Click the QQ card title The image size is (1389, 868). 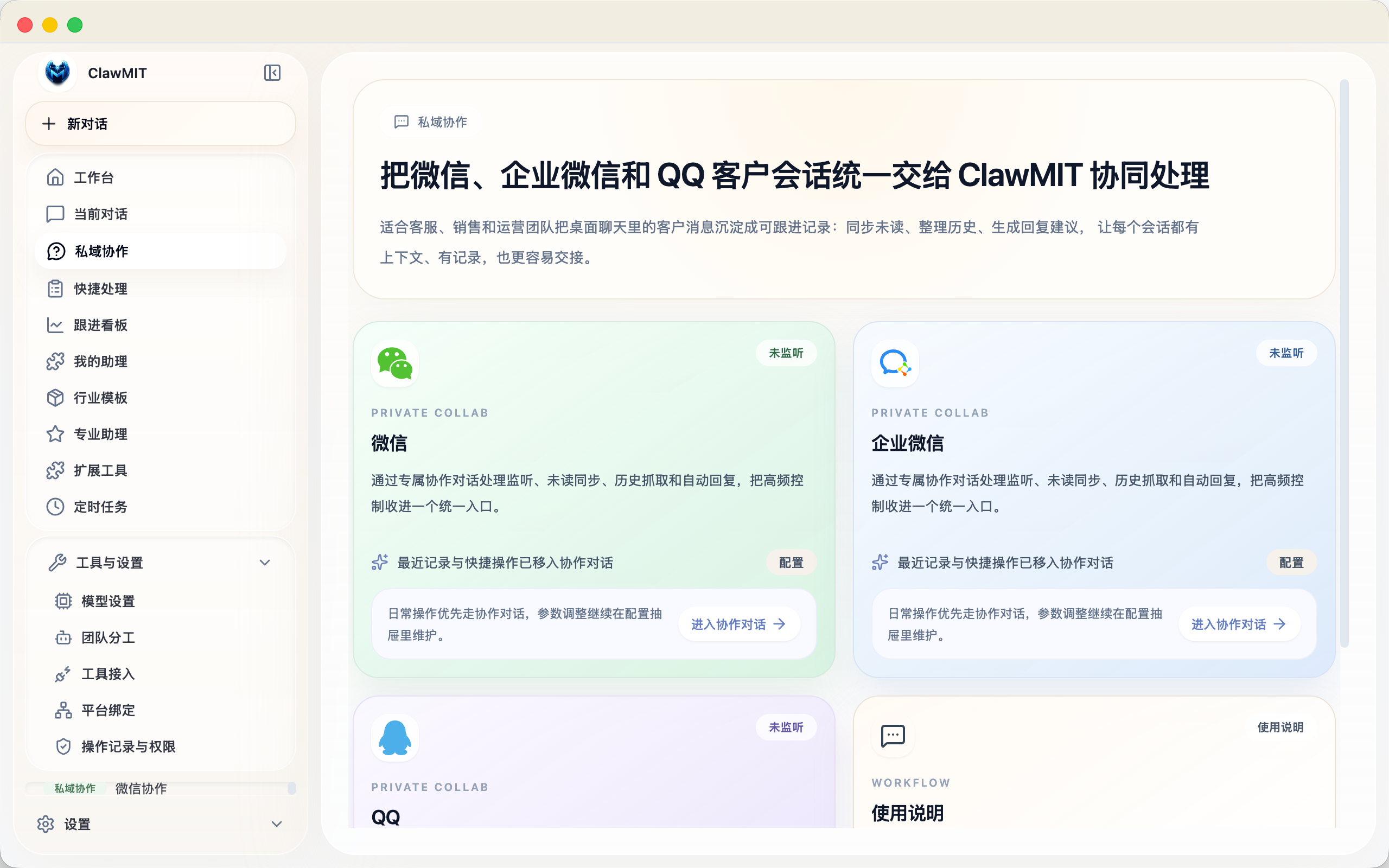(x=386, y=817)
